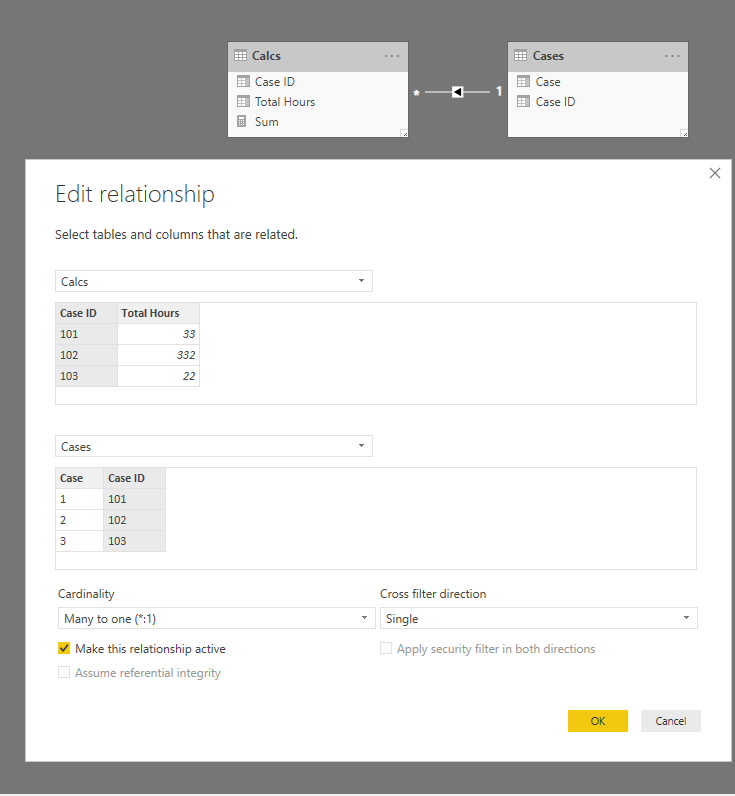Click the 102 cell in Calcs preview
This screenshot has height=796, width=735.
[86, 355]
